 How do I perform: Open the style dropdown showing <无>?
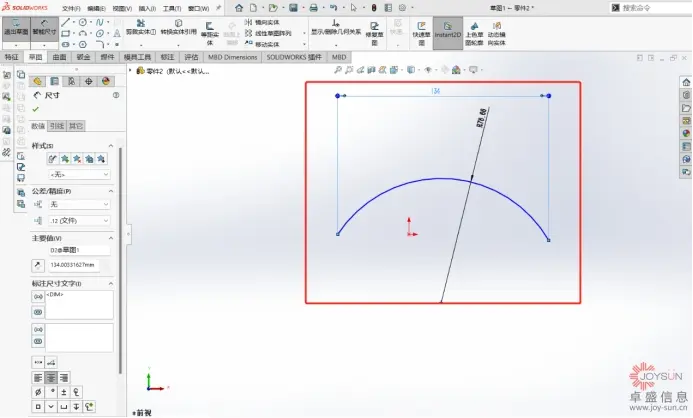[x=79, y=175]
